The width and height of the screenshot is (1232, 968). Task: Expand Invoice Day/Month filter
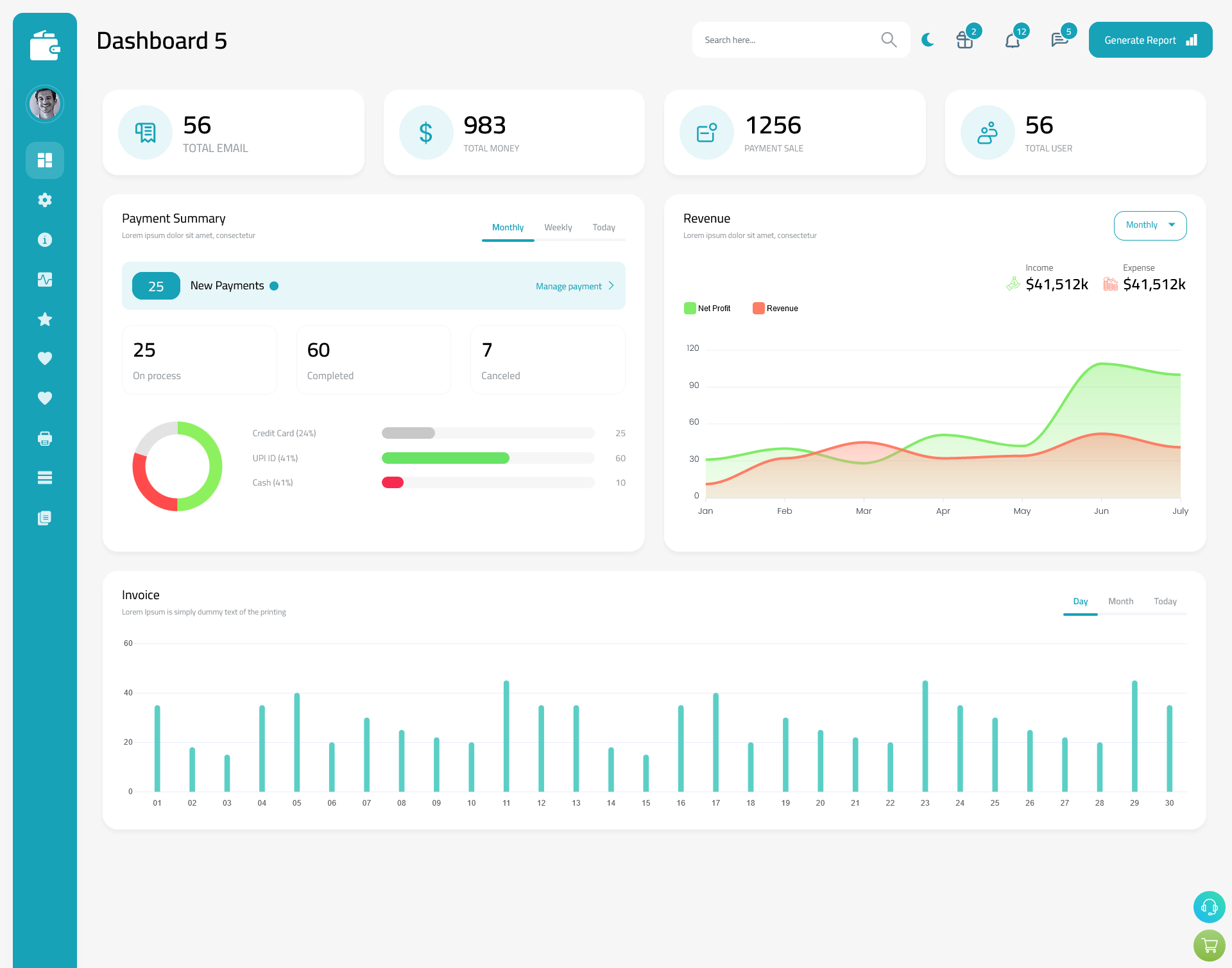[1120, 601]
